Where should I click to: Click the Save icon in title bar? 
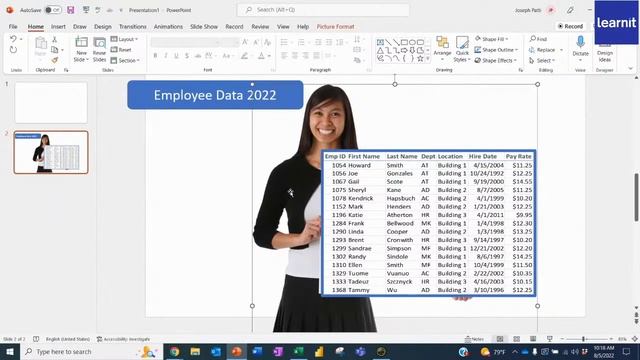[71, 10]
